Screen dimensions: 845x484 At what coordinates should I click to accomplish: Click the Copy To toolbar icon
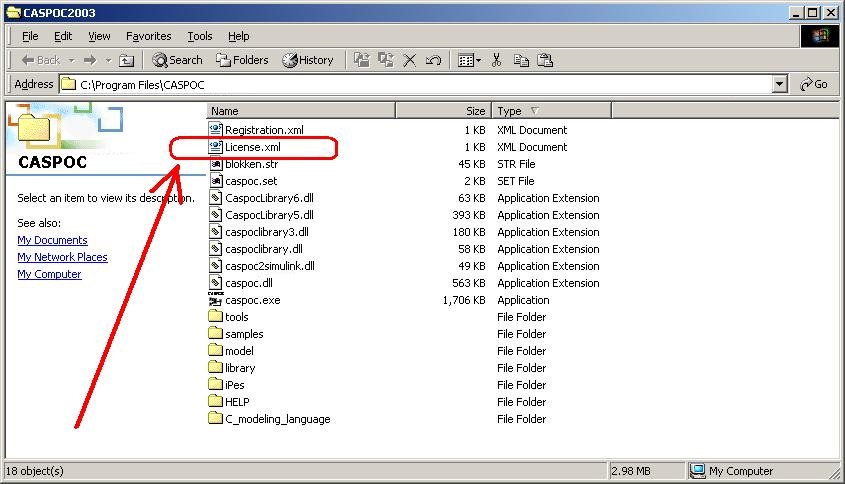[x=386, y=60]
